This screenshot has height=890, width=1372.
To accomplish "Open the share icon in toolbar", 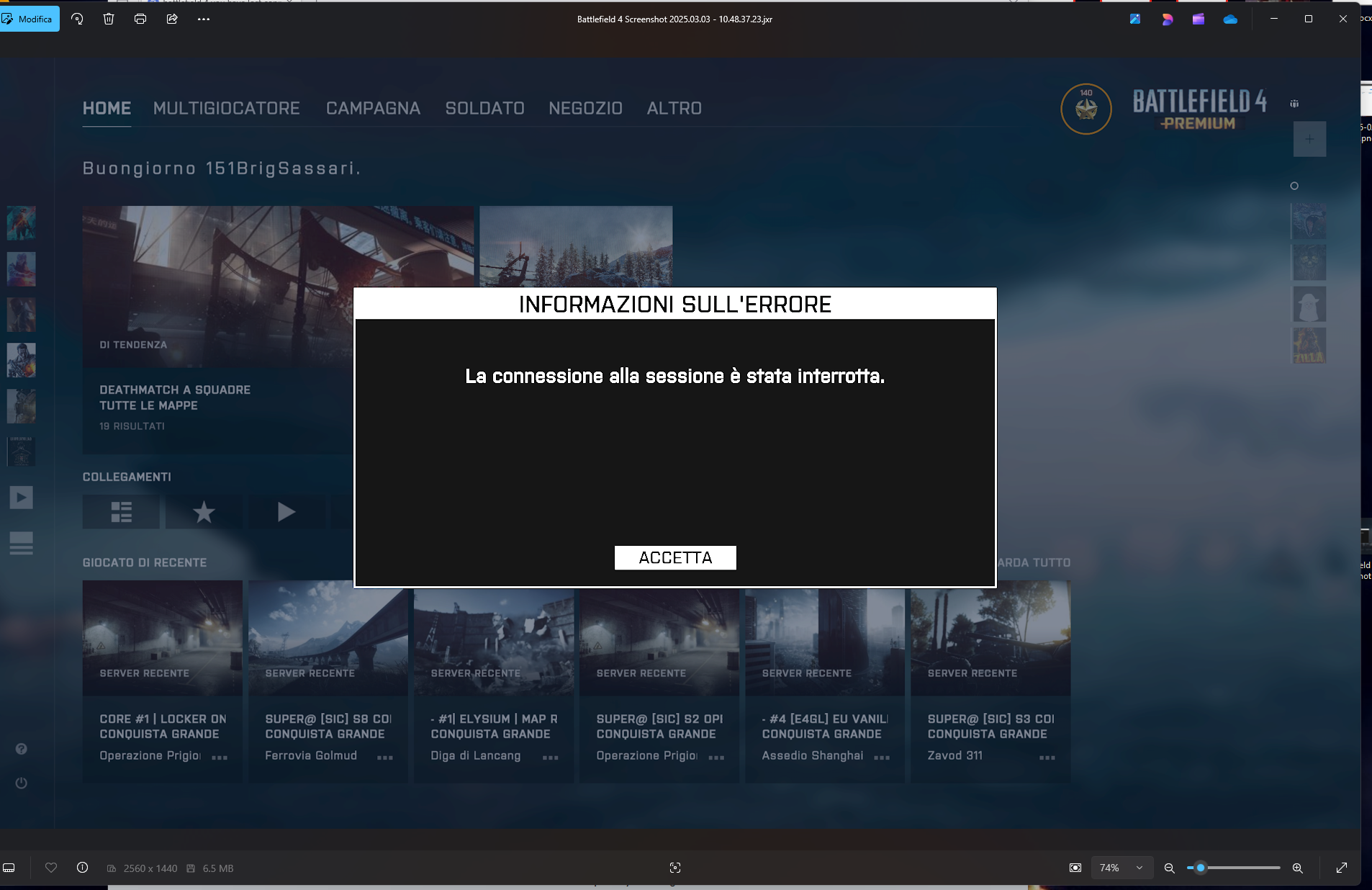I will 172,19.
